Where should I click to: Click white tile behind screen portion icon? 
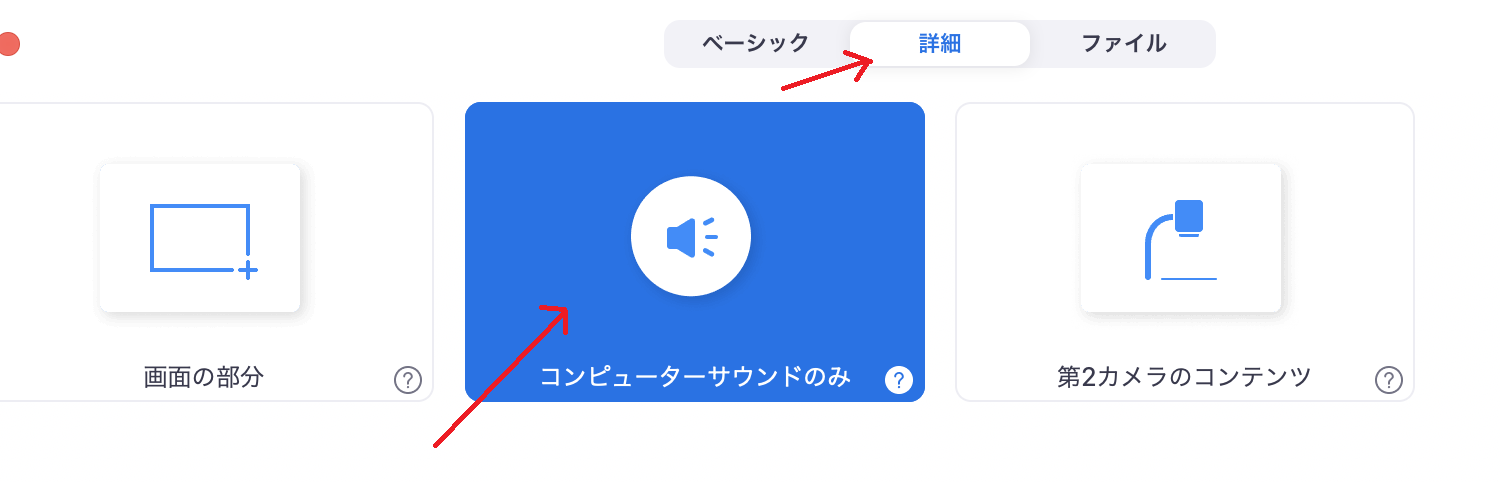(x=200, y=238)
